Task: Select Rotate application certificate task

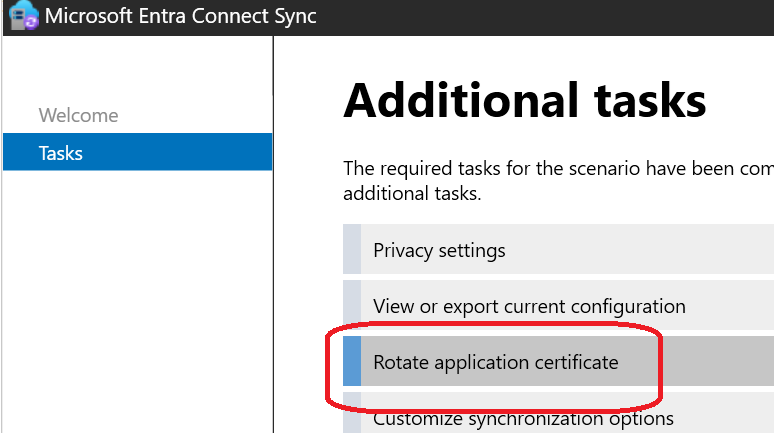Action: tap(495, 362)
